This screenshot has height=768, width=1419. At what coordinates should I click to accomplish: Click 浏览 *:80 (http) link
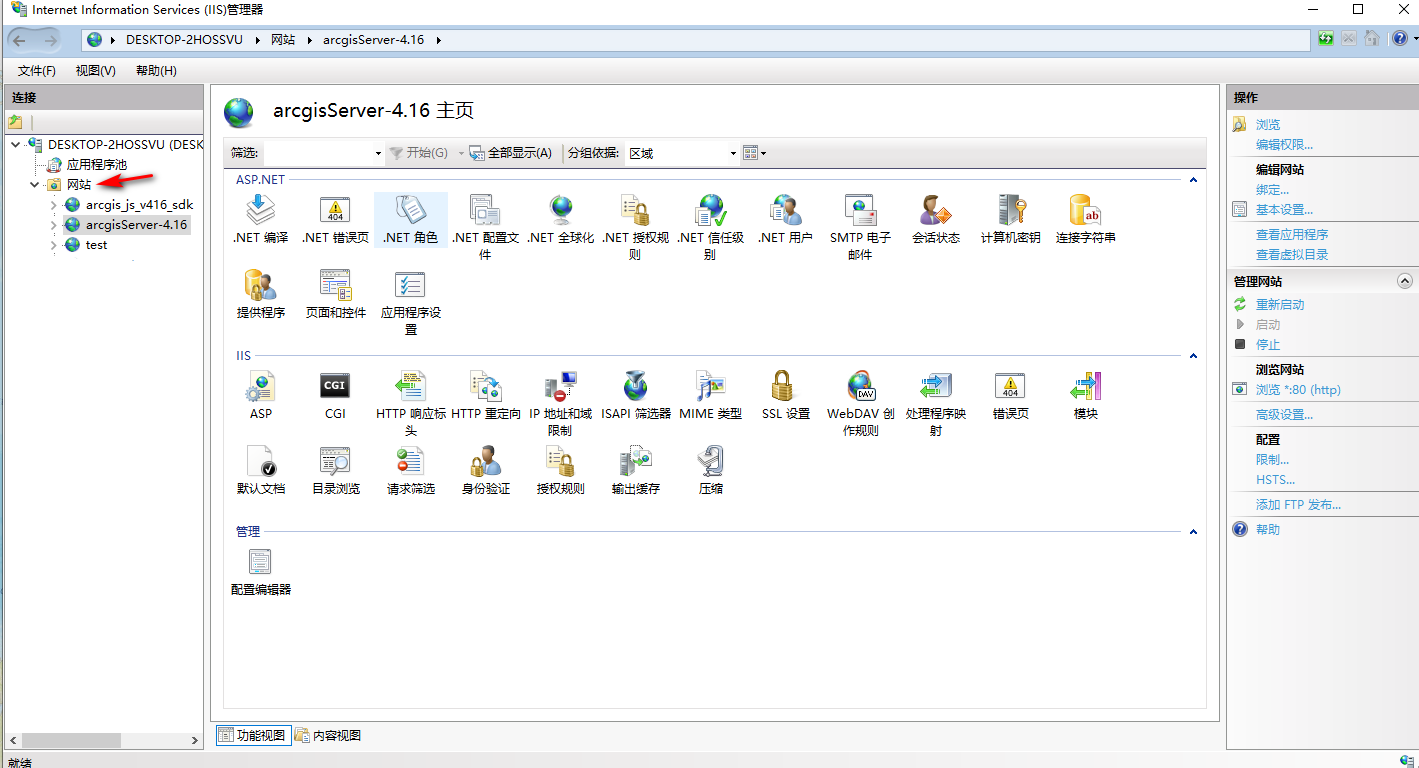coord(1298,390)
